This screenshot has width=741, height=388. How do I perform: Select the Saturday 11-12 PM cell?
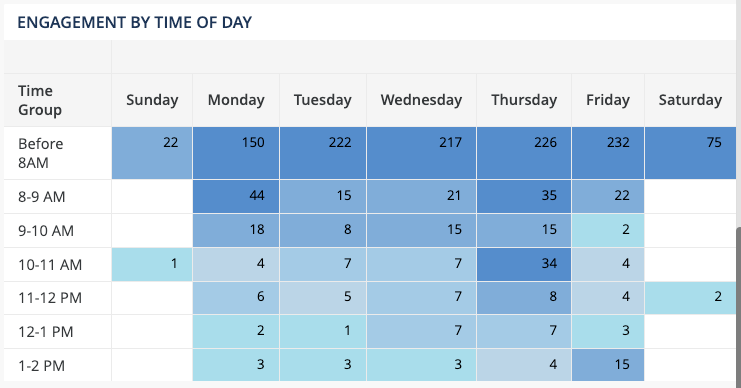pyautogui.click(x=690, y=298)
